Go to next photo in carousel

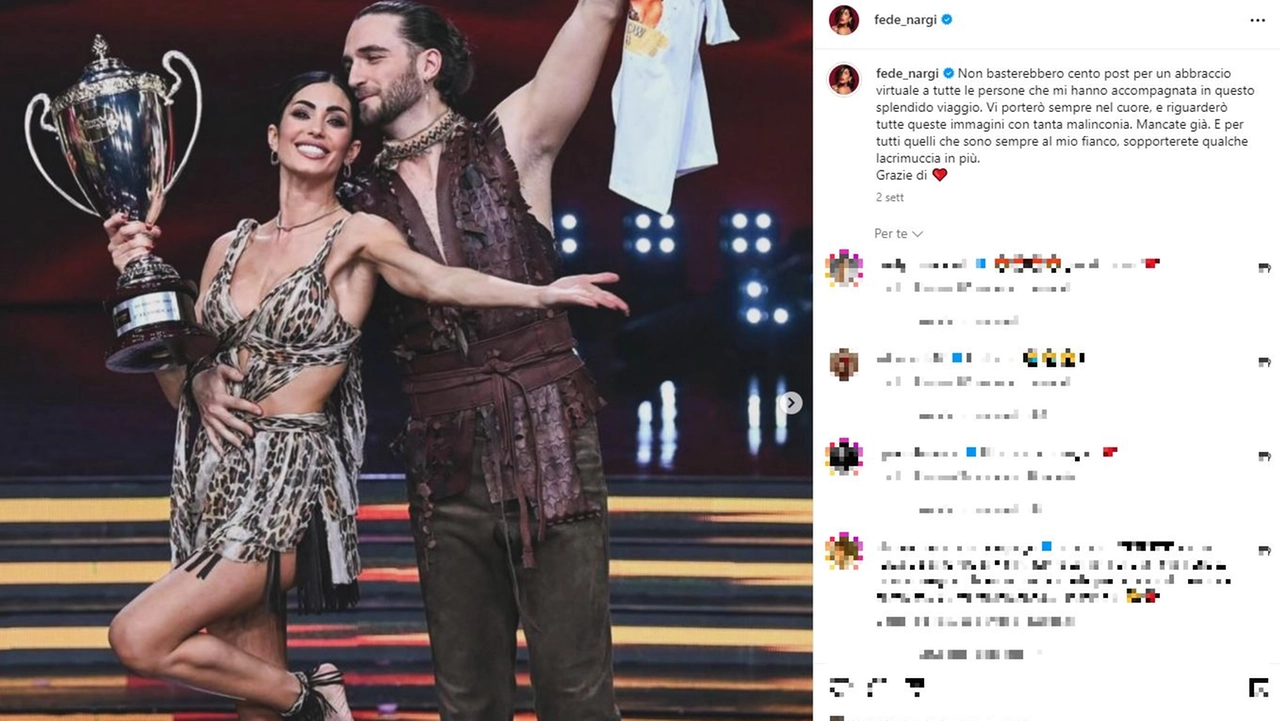[x=791, y=403]
